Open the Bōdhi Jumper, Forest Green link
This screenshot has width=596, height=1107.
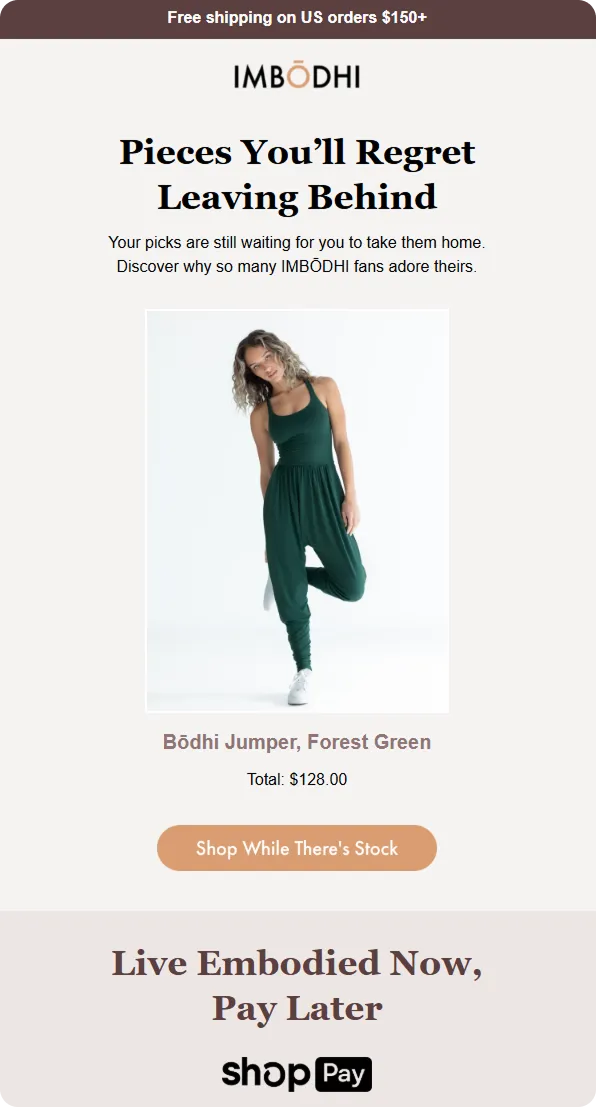[297, 742]
